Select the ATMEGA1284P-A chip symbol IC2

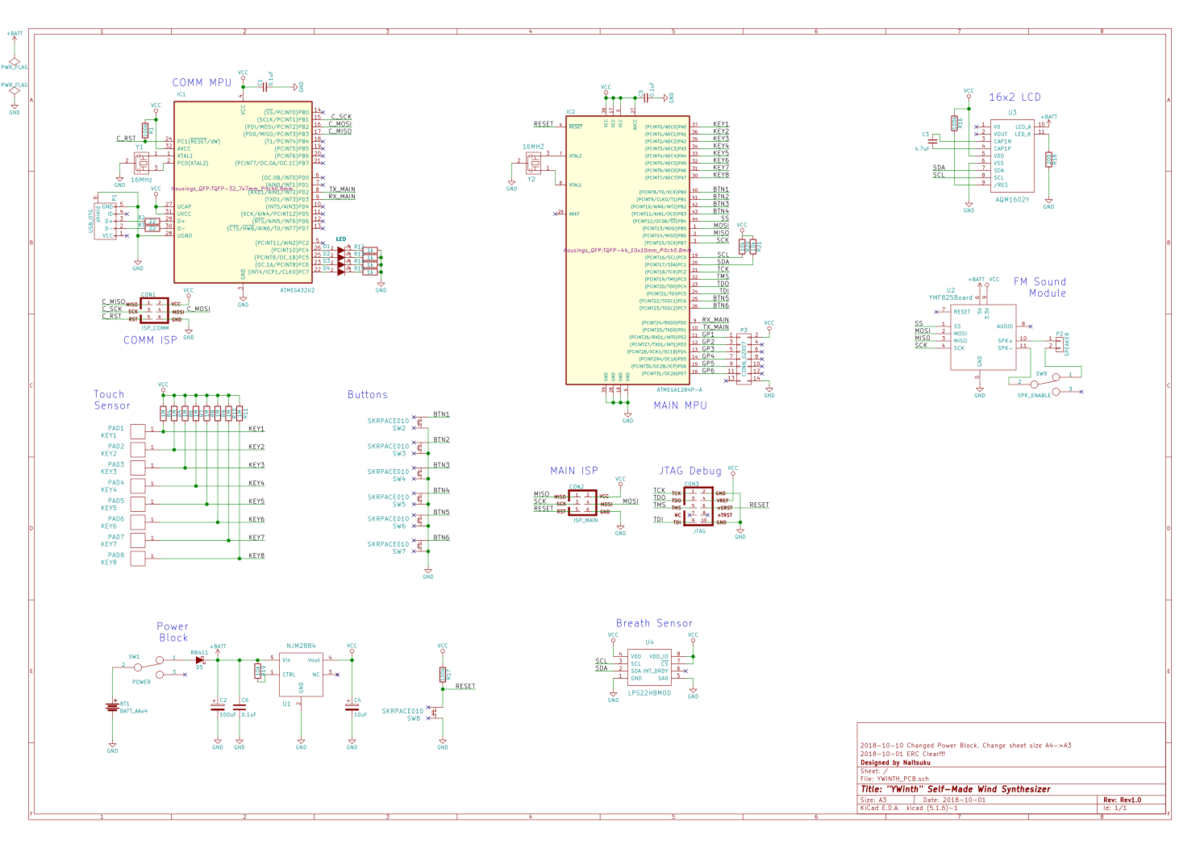[x=627, y=250]
